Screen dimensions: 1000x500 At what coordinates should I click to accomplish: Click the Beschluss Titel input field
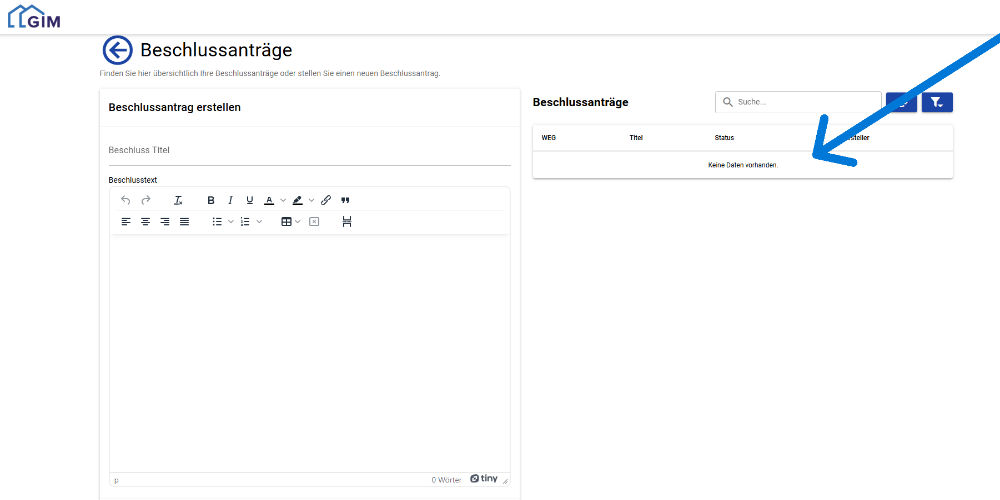(x=309, y=151)
